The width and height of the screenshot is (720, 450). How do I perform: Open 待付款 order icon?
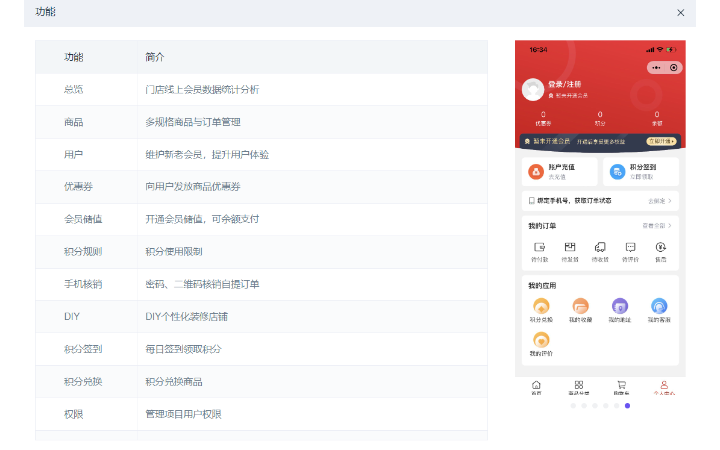coord(540,248)
